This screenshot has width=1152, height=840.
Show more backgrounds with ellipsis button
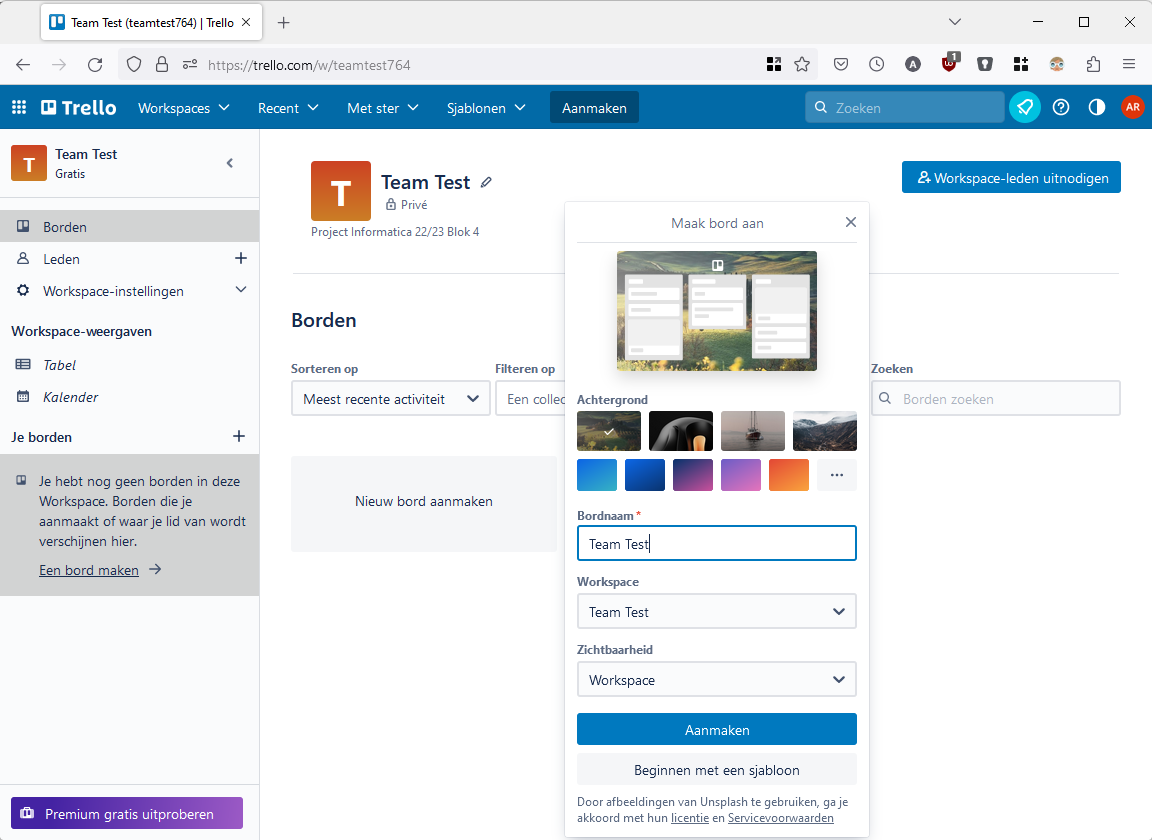(837, 475)
